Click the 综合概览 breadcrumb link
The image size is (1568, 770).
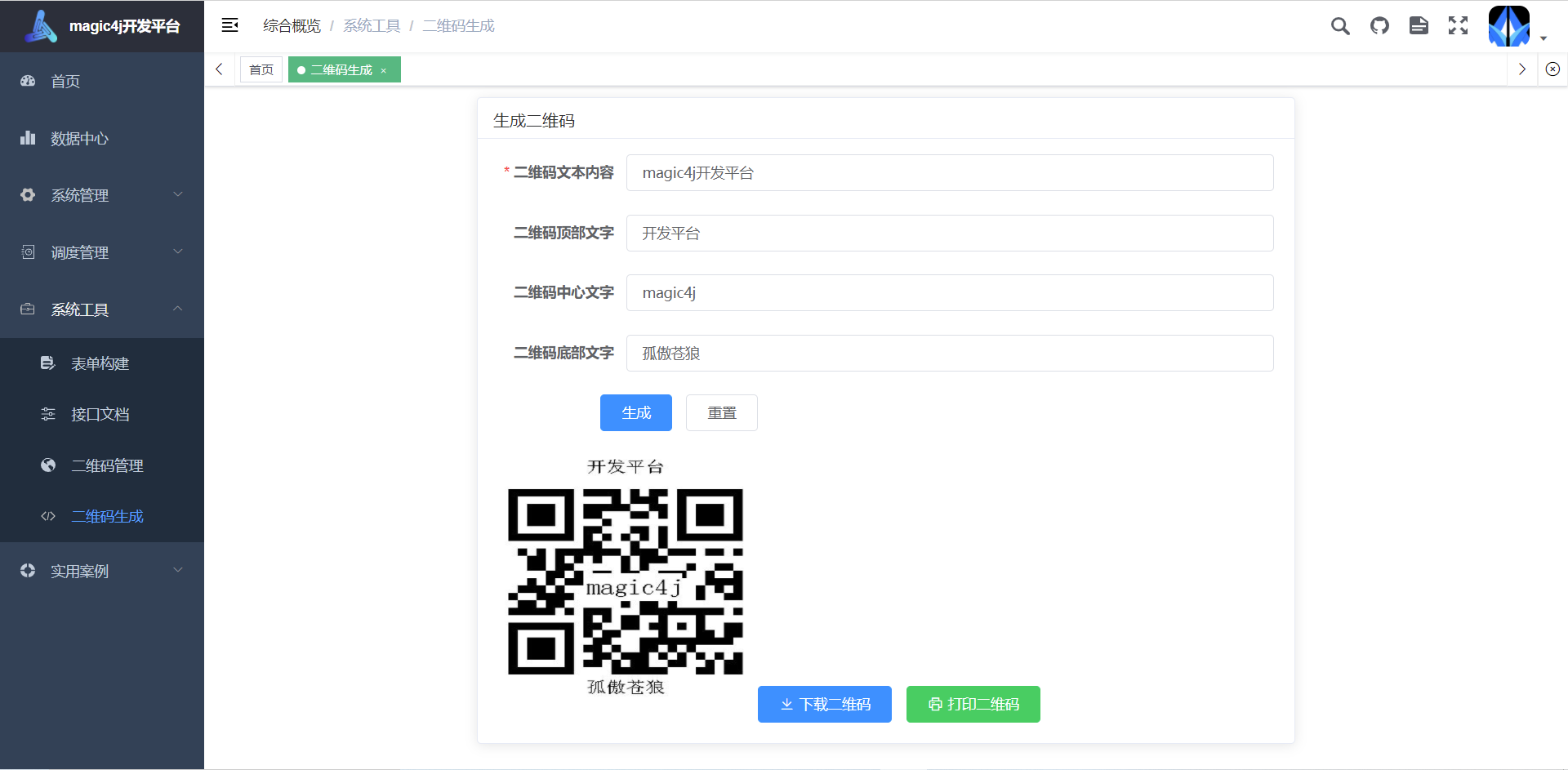click(x=292, y=26)
